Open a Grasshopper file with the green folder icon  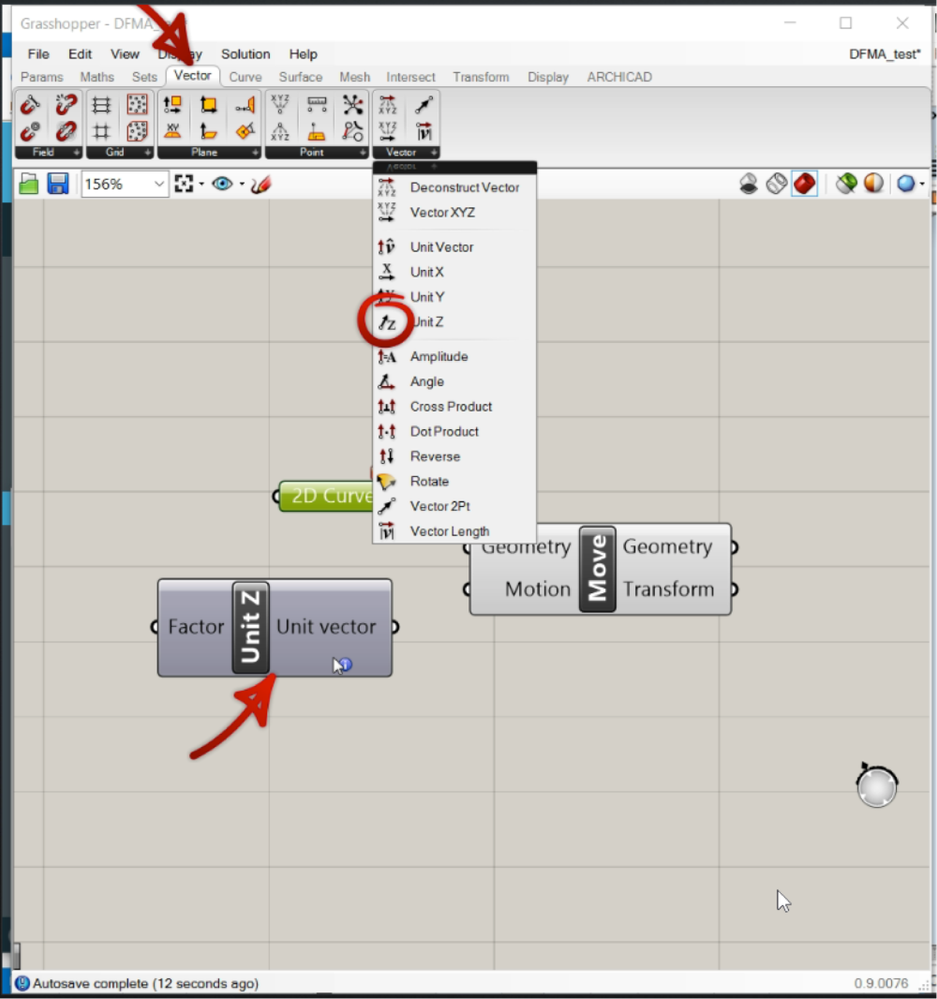tap(29, 184)
